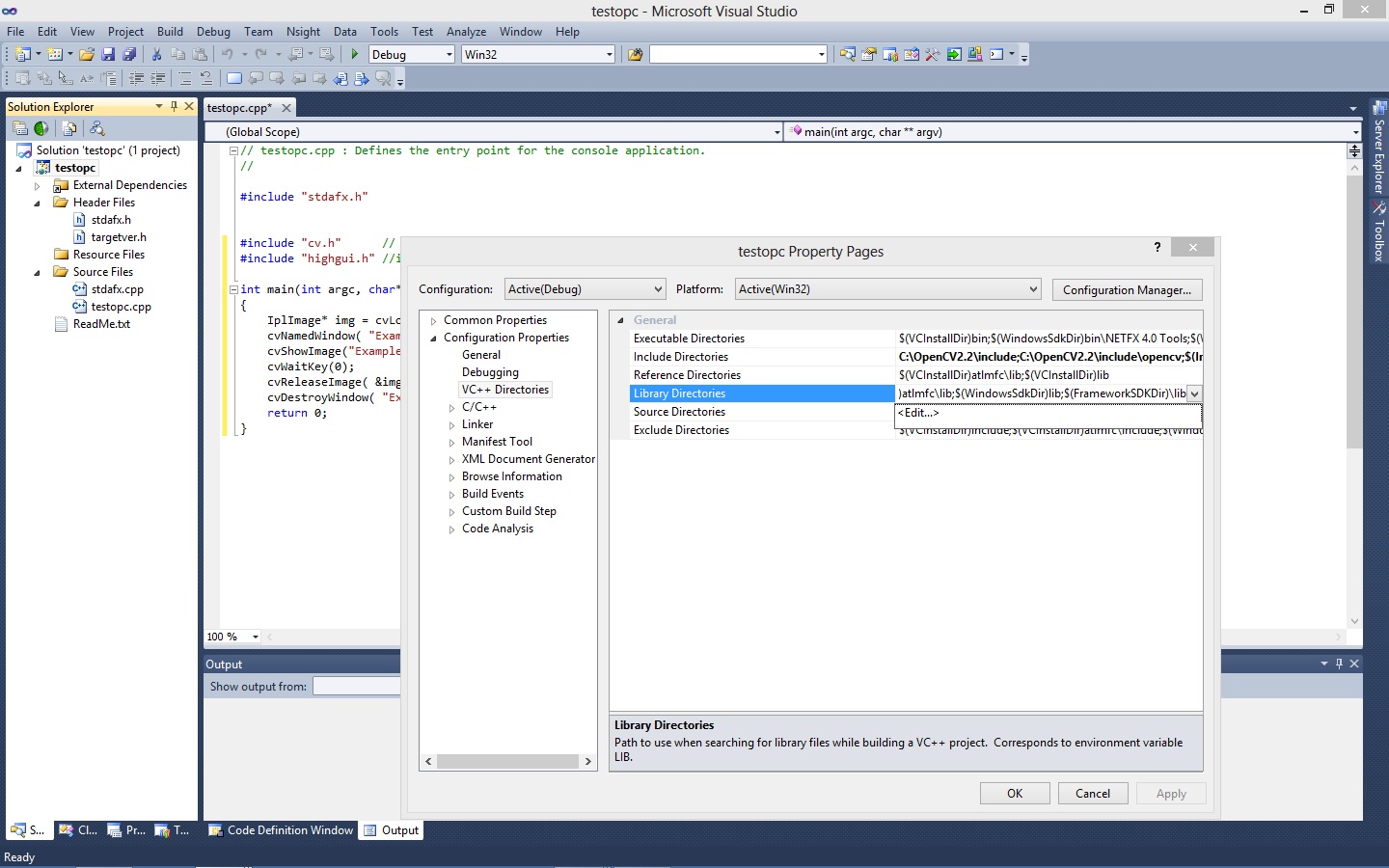The height and width of the screenshot is (868, 1389).
Task: Click the Open File toolbar icon
Action: pos(86,54)
